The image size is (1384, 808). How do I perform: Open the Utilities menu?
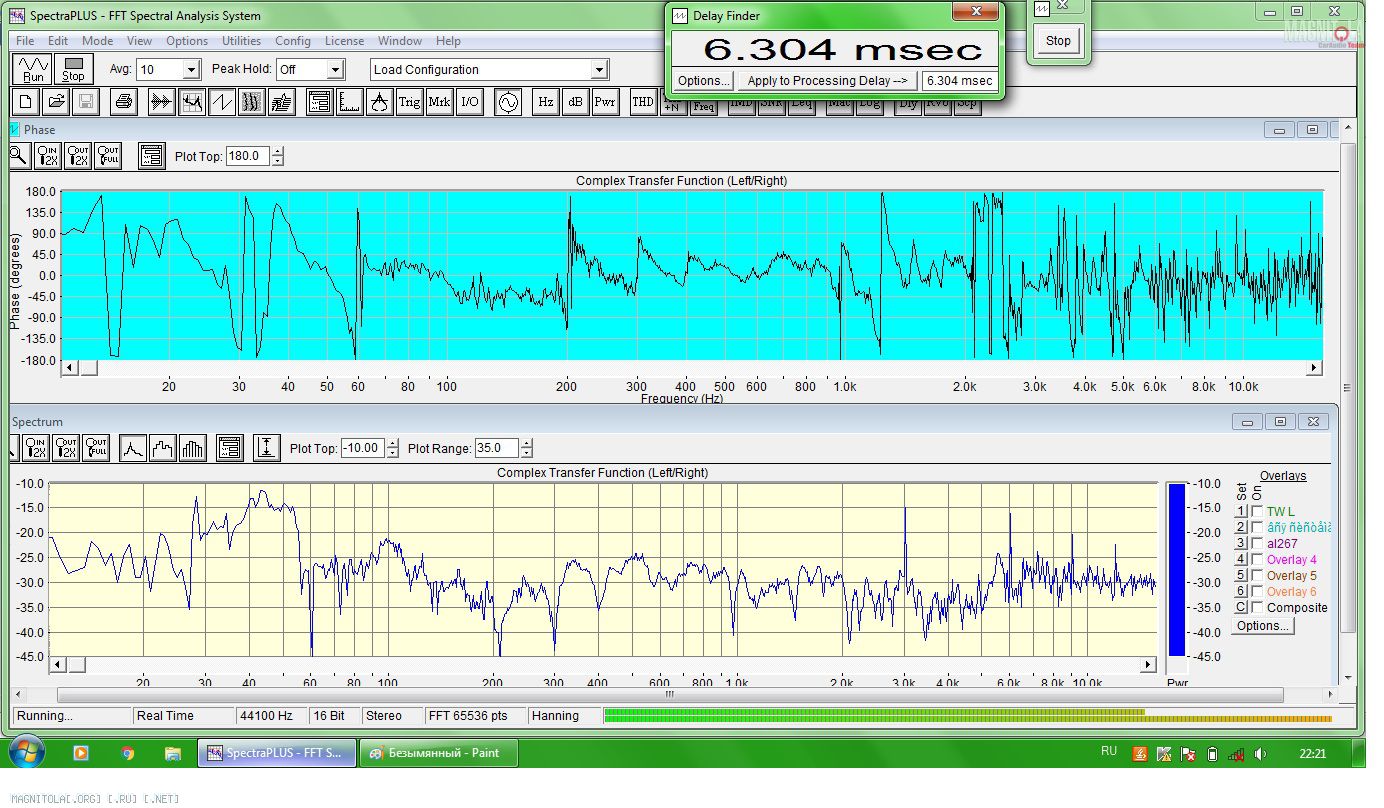(241, 41)
